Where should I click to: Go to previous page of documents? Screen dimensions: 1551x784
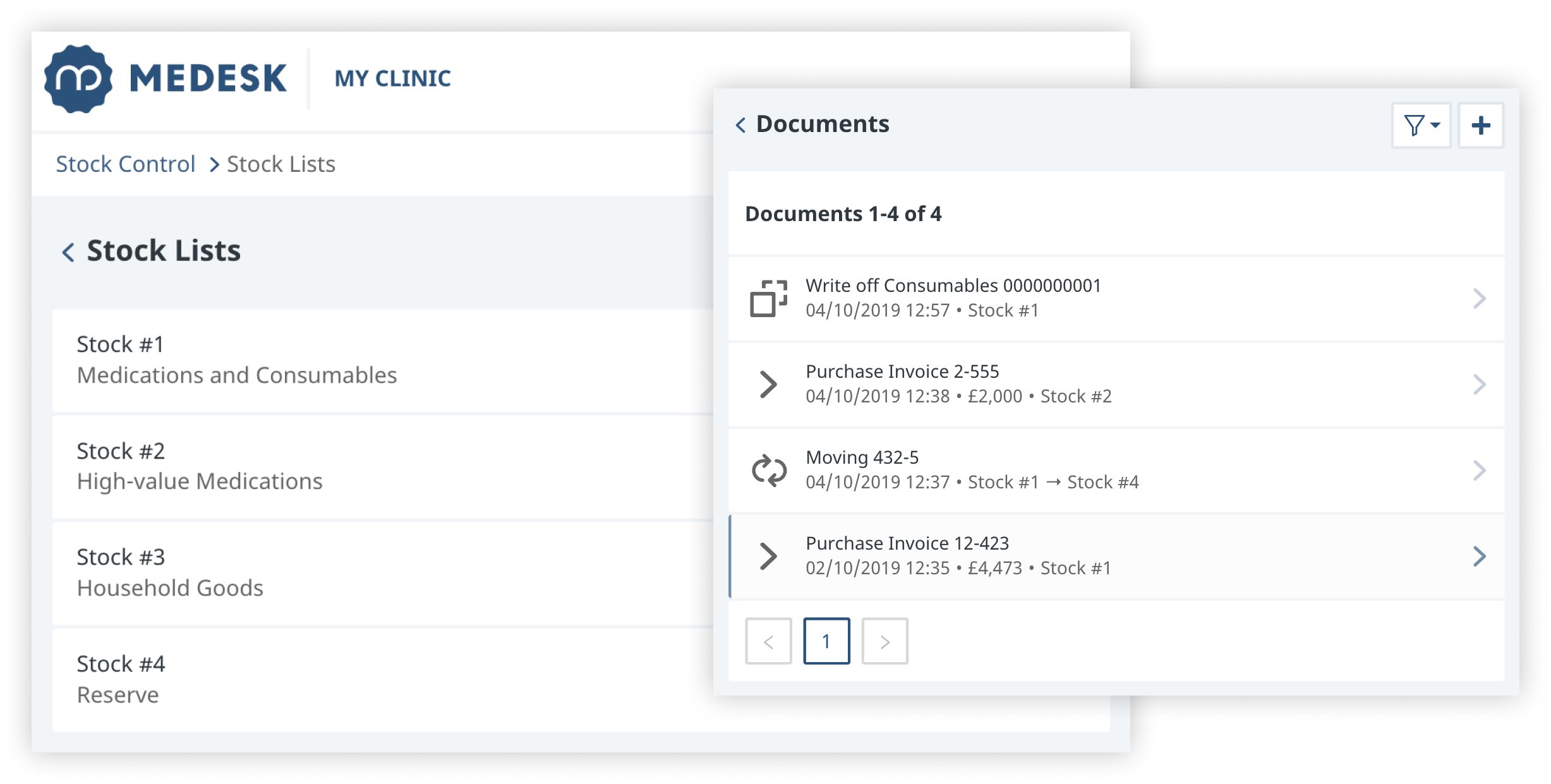[768, 641]
